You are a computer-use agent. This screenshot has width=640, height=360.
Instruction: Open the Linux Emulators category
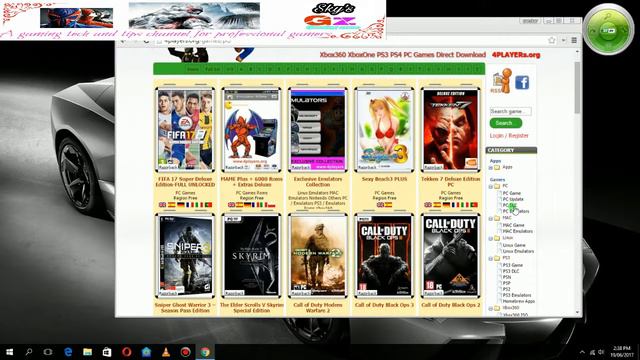518,251
